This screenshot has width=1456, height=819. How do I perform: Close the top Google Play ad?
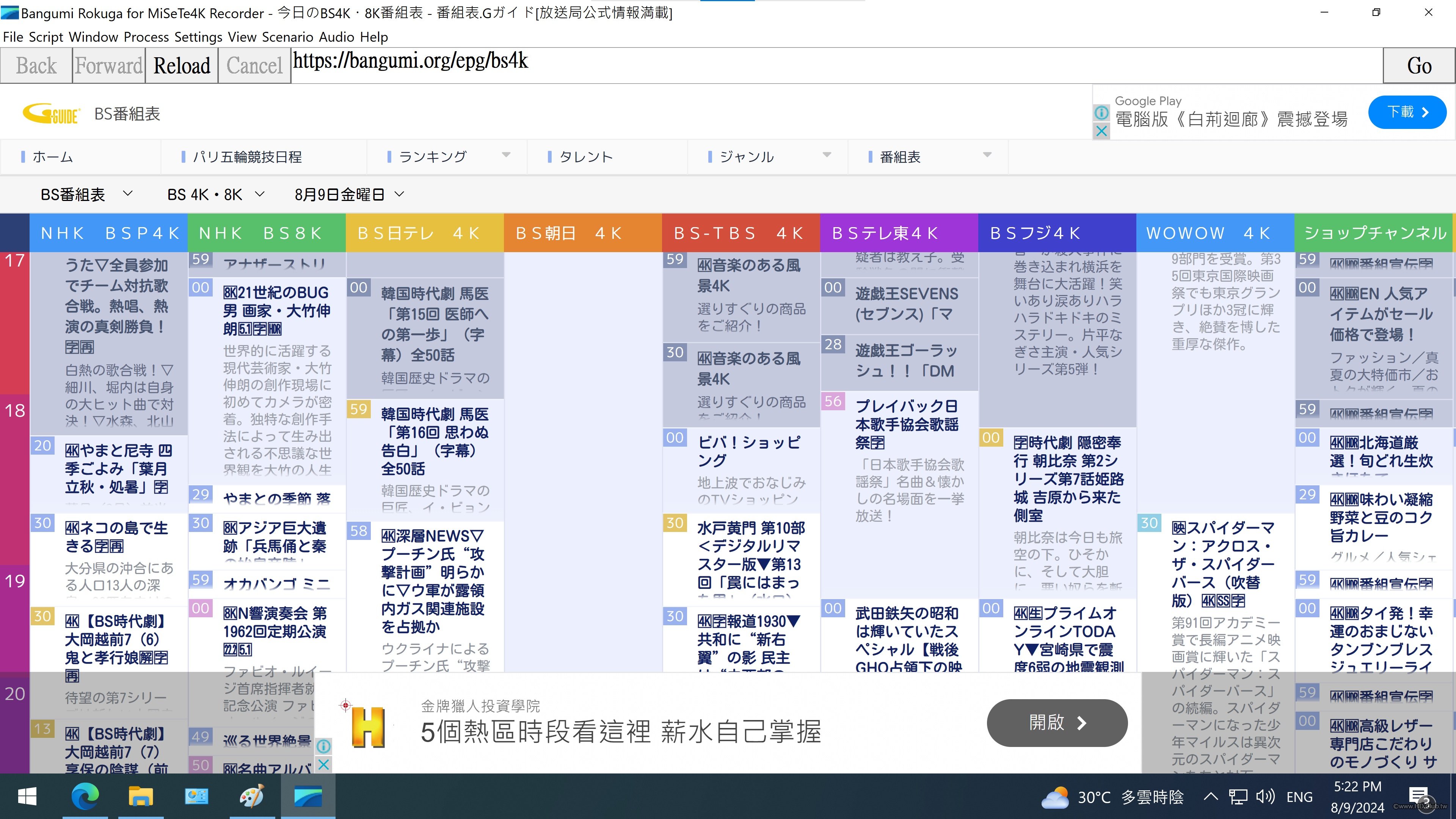(x=1101, y=131)
